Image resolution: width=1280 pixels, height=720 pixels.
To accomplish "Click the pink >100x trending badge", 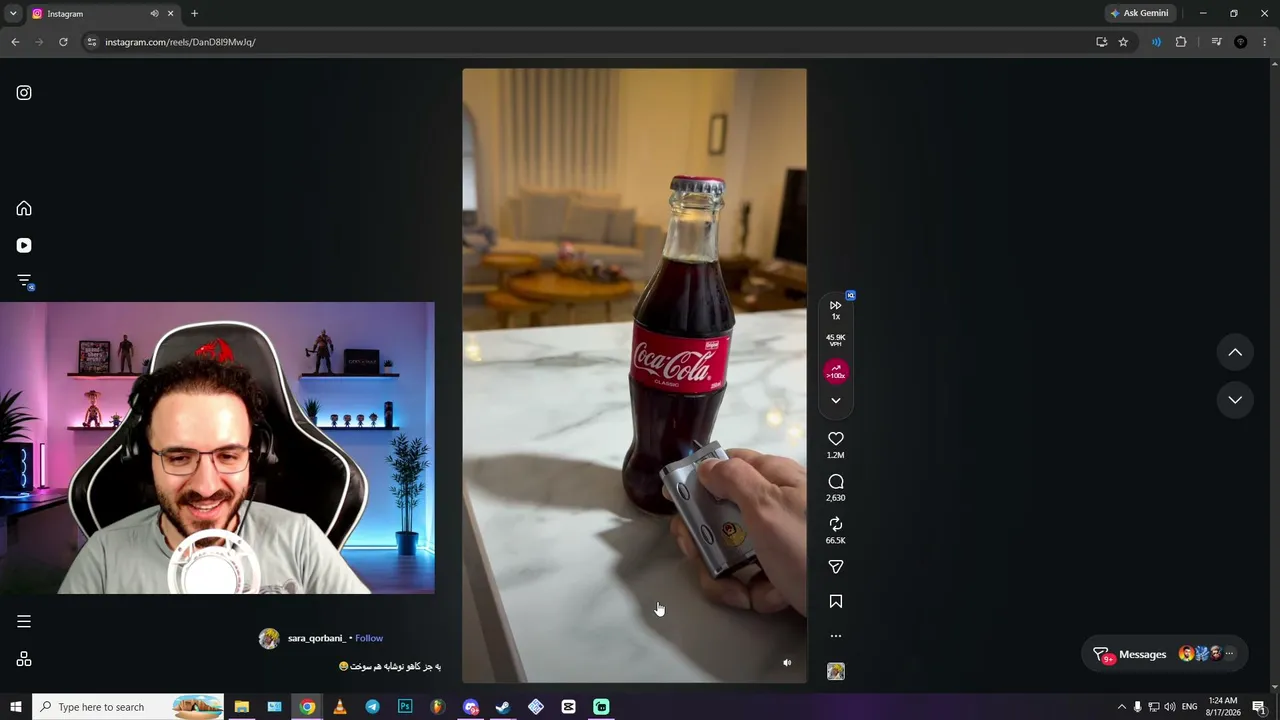I will (836, 372).
